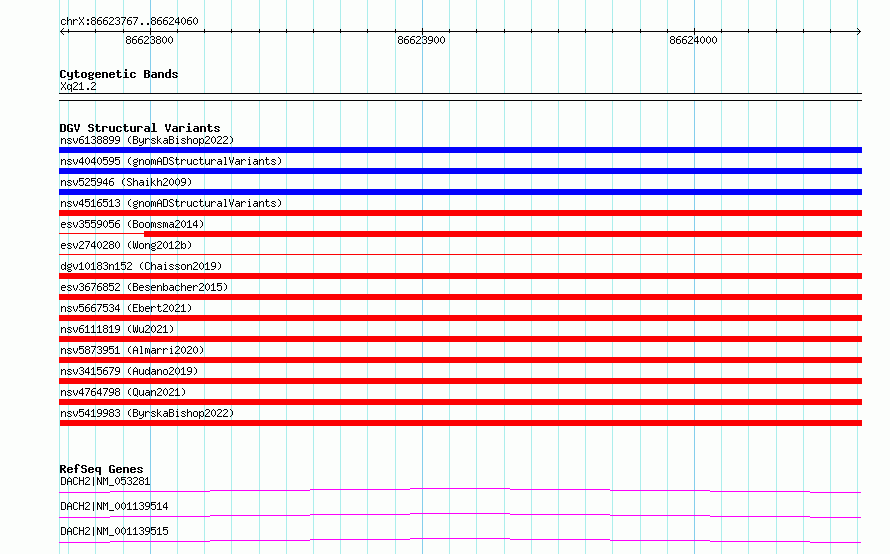Click the cytogenetic band Xq21.2 horizontal bar

[x=460, y=97]
